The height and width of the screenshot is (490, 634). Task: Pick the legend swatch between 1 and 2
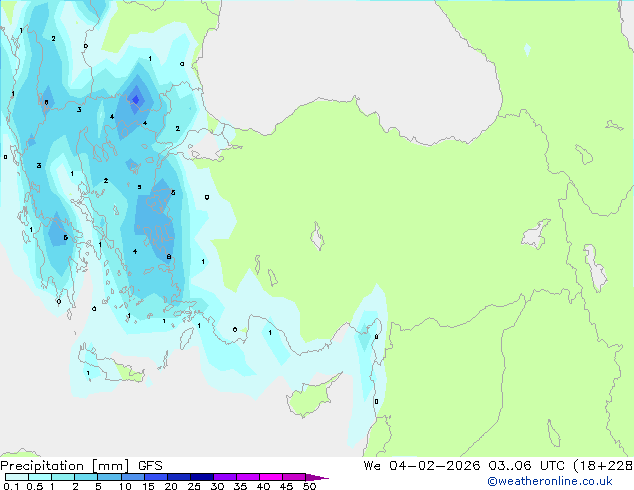[63, 477]
